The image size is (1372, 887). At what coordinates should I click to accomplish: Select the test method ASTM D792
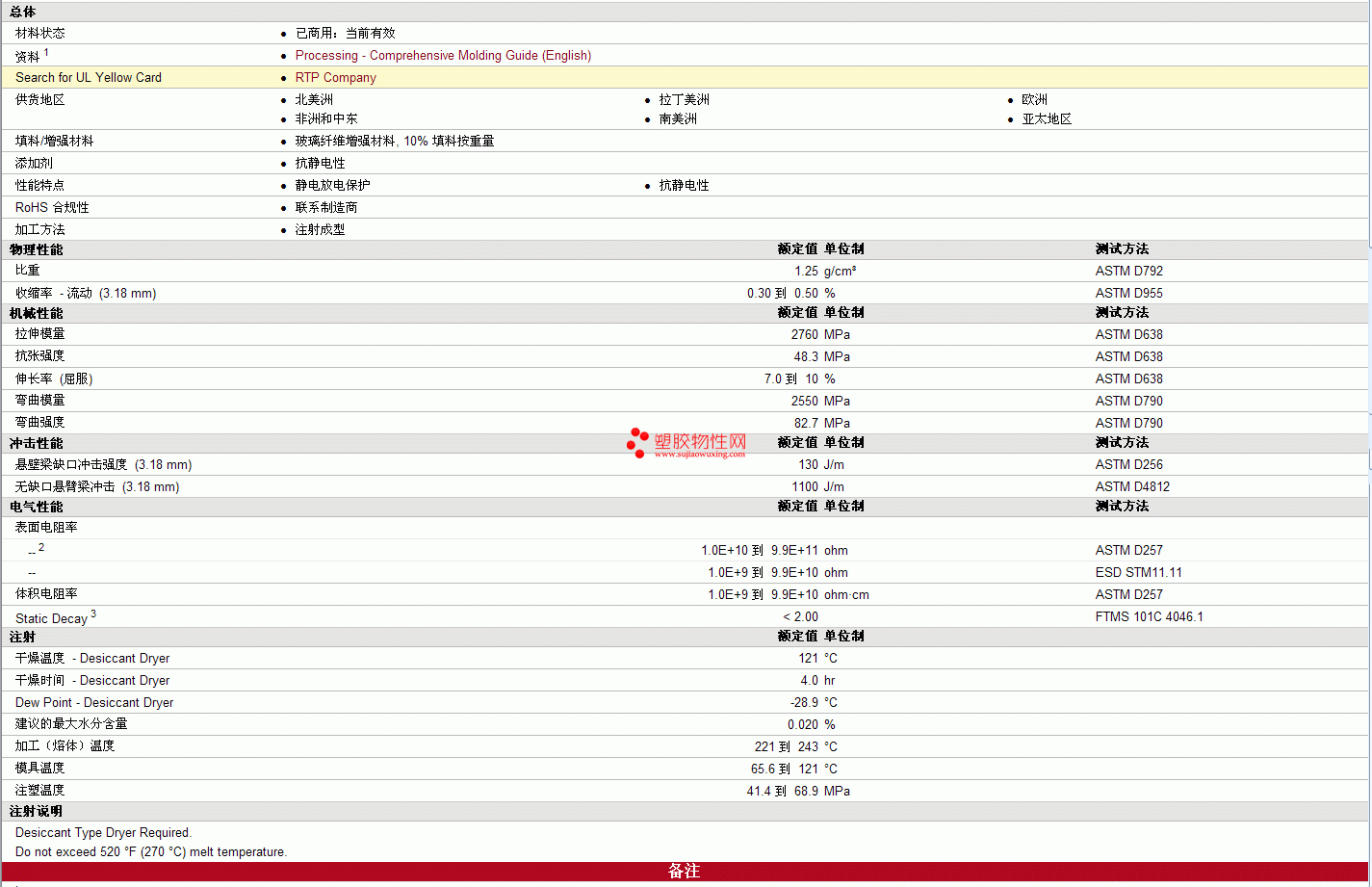point(1129,272)
